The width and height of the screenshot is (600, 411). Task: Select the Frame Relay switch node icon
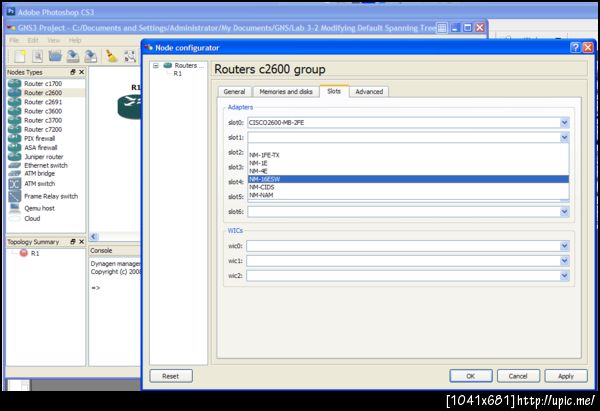[15, 196]
